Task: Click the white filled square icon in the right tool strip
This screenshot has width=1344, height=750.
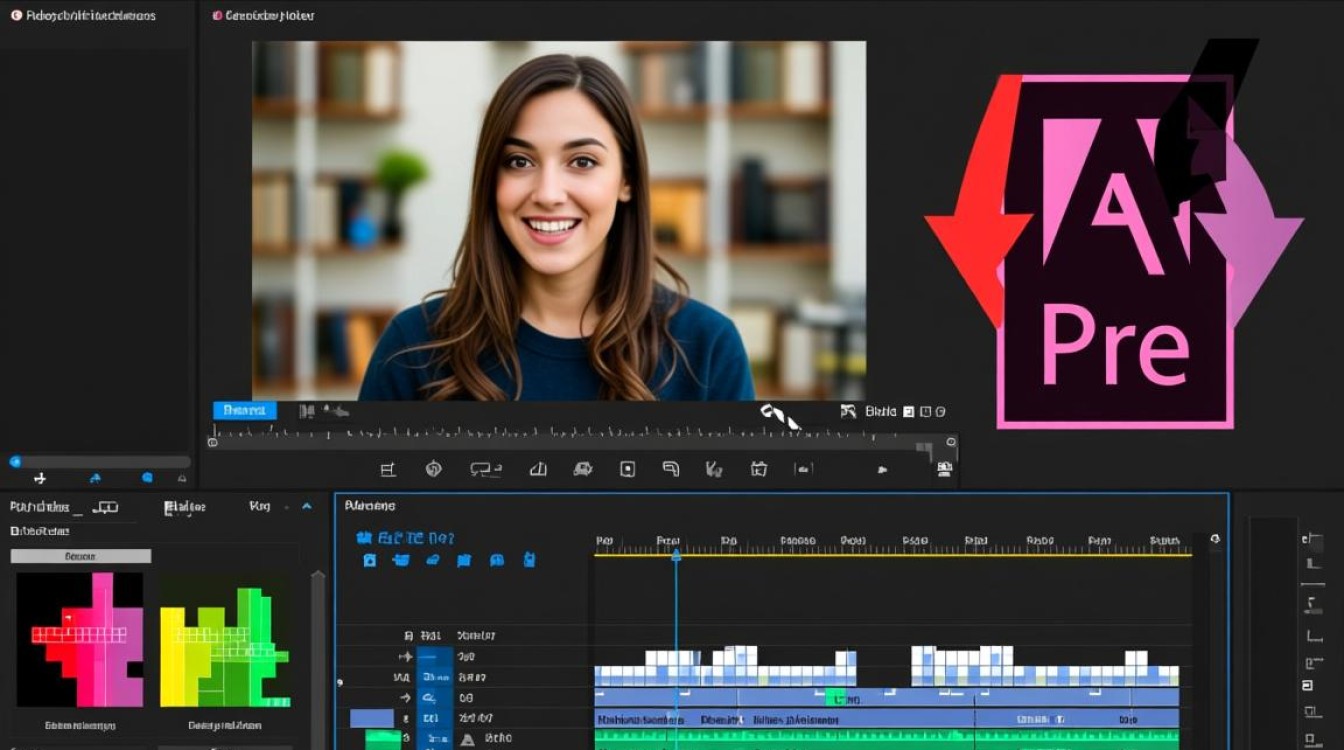Action: (x=1307, y=685)
